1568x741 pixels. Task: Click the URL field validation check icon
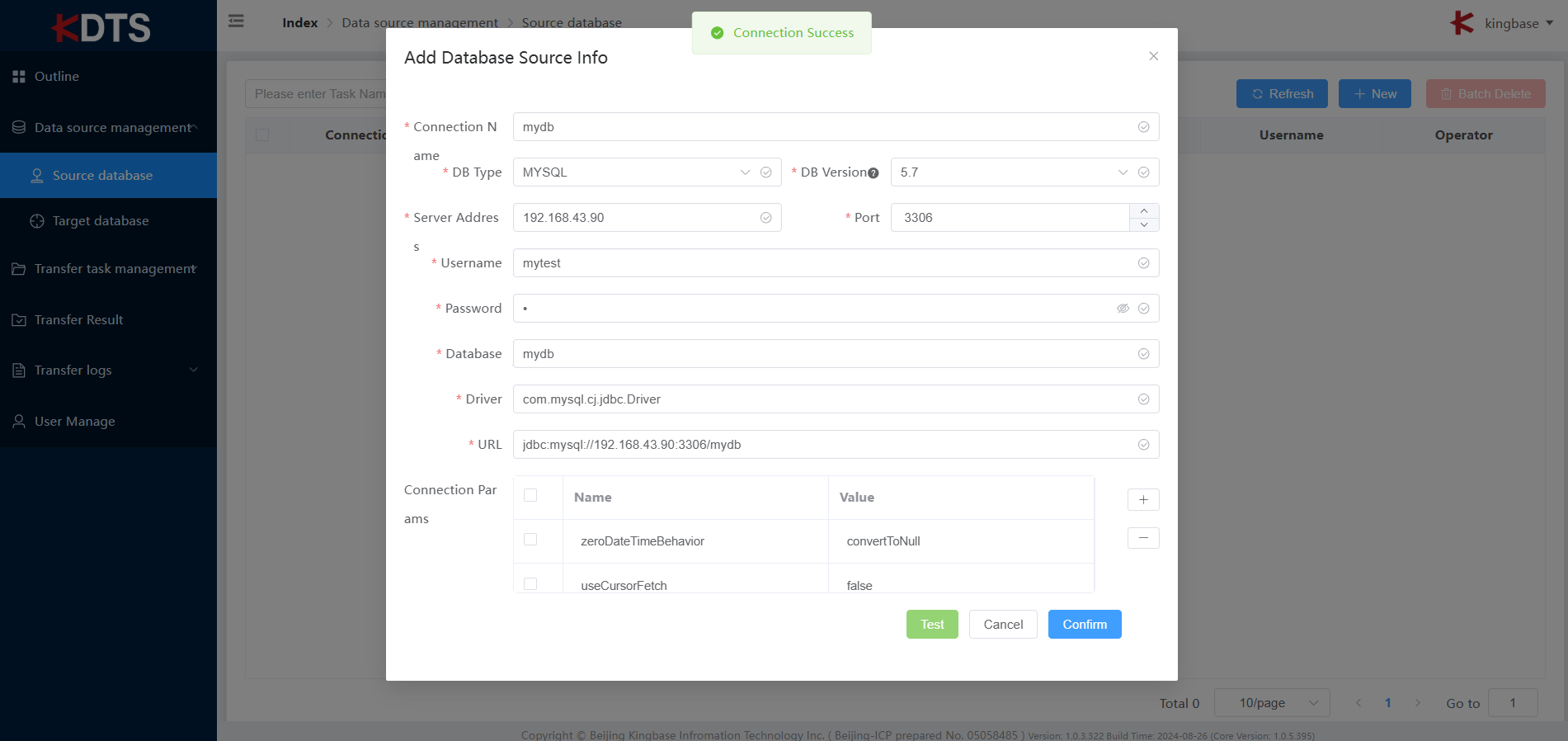click(1144, 445)
